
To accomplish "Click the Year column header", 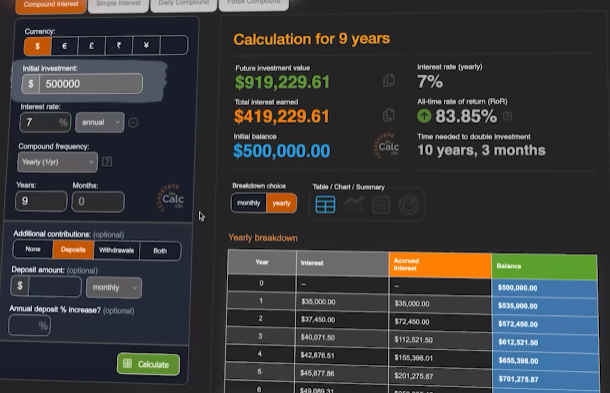I will click(262, 262).
